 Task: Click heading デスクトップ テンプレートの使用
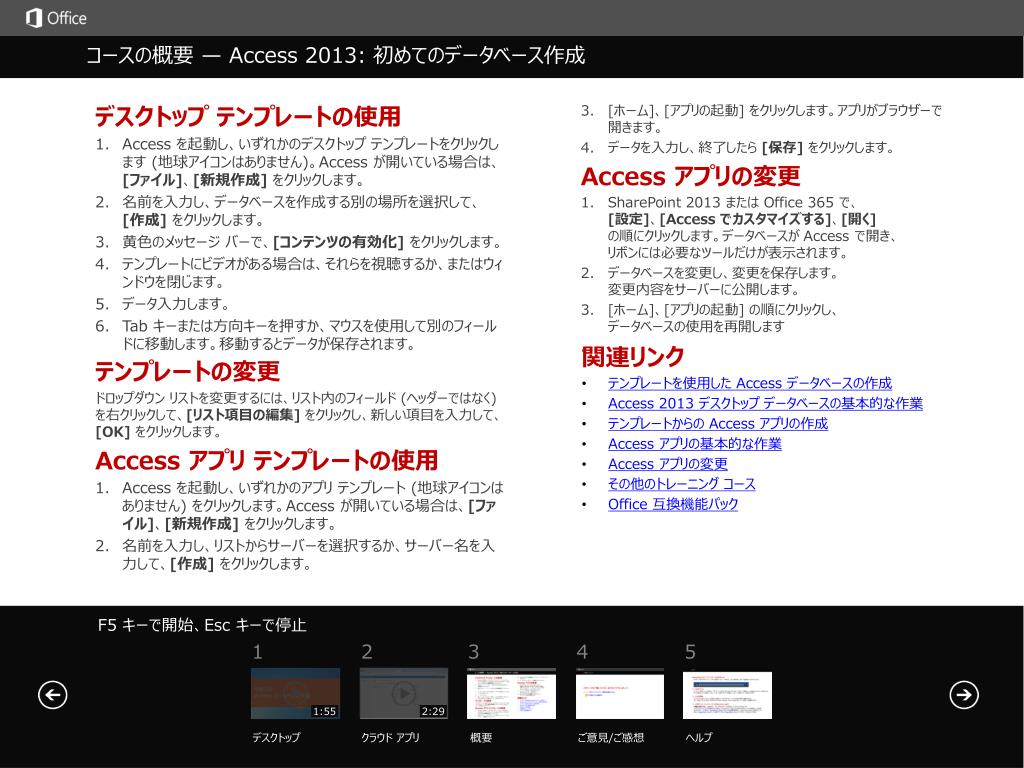pos(248,117)
